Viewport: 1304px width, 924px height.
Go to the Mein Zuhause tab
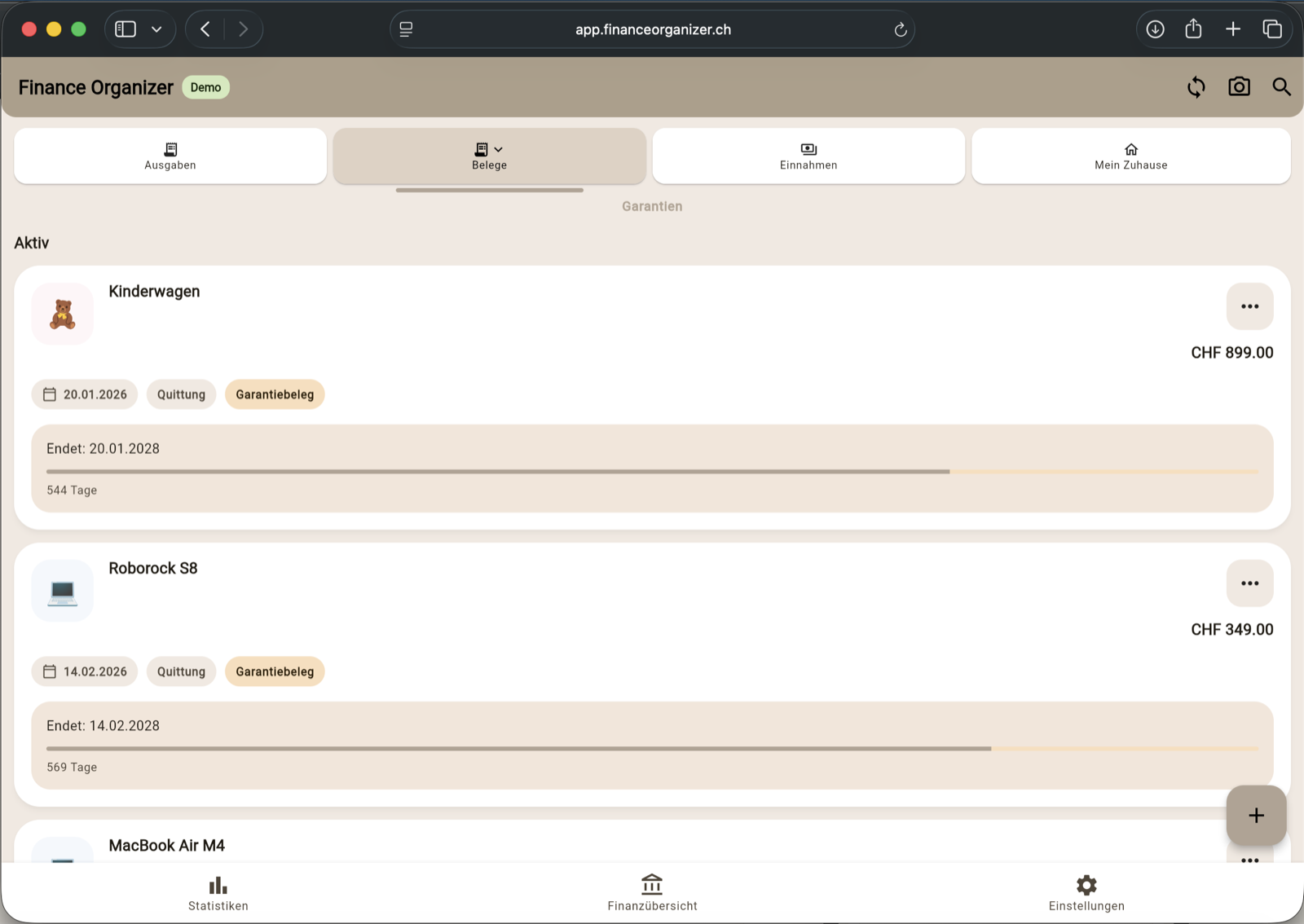click(1131, 156)
